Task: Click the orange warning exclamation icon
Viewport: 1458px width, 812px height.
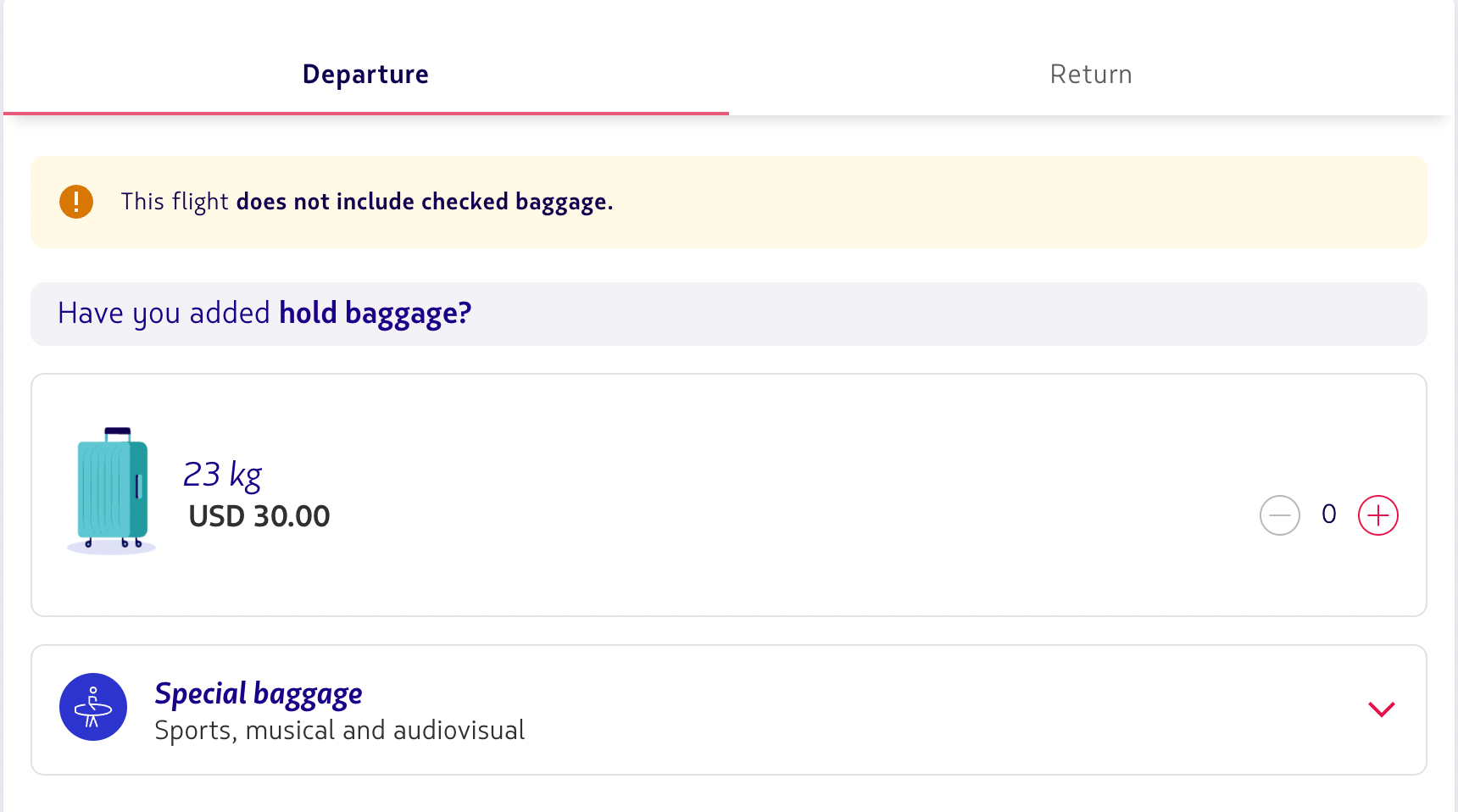Action: (76, 202)
